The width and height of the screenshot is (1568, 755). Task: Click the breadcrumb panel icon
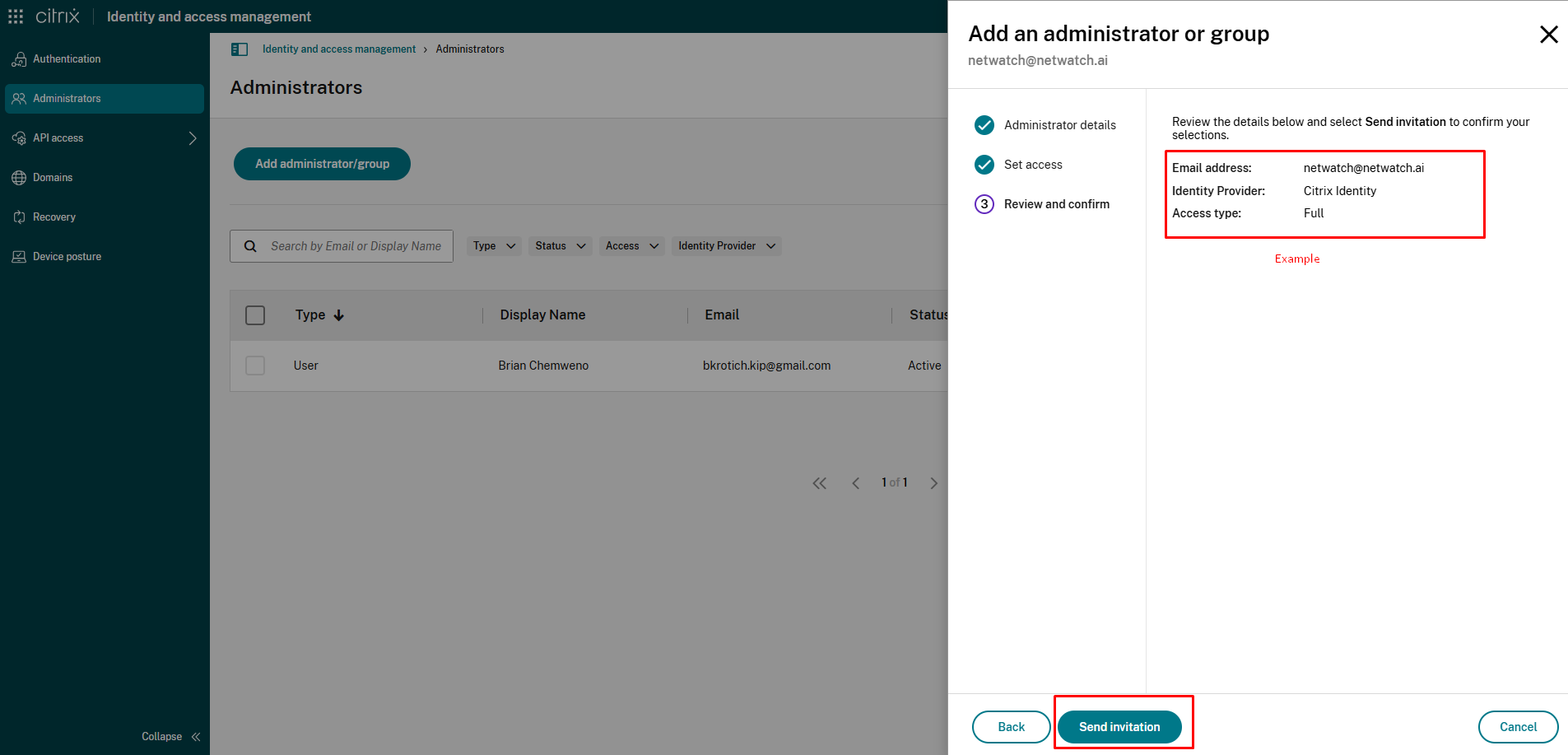(240, 49)
